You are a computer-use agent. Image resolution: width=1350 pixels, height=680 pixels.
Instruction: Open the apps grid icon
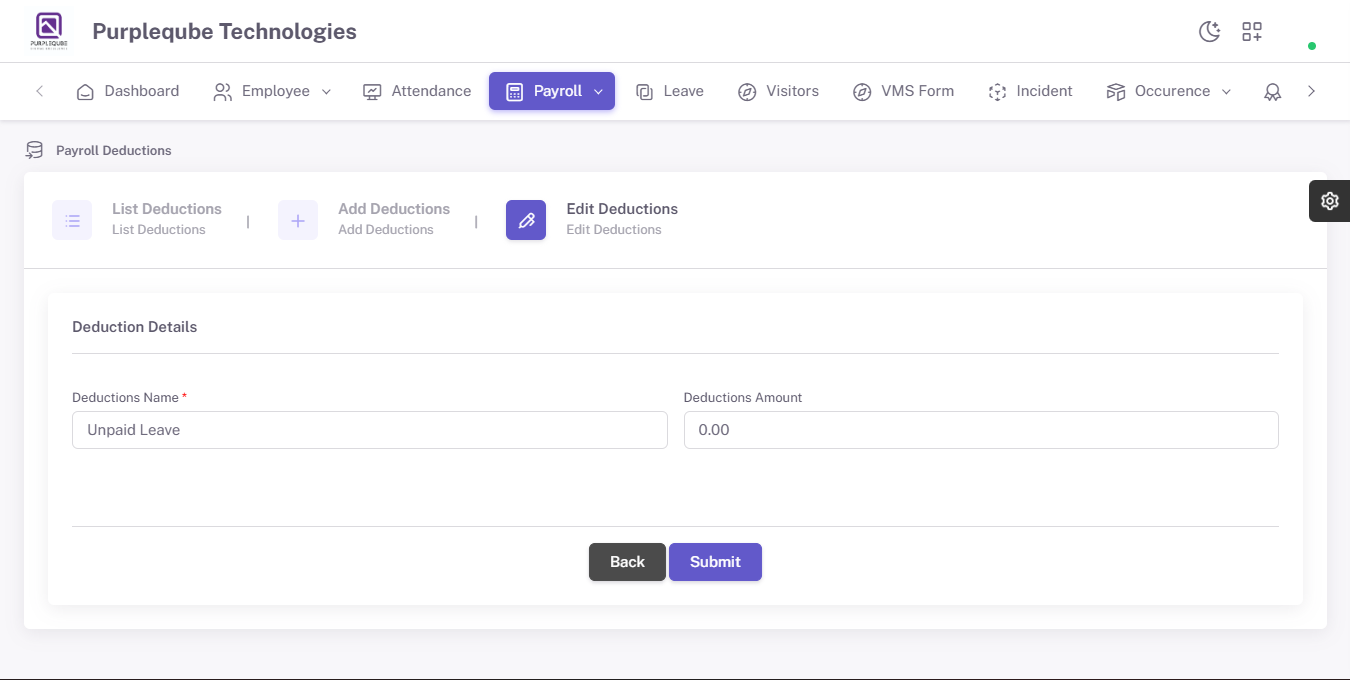coord(1252,32)
